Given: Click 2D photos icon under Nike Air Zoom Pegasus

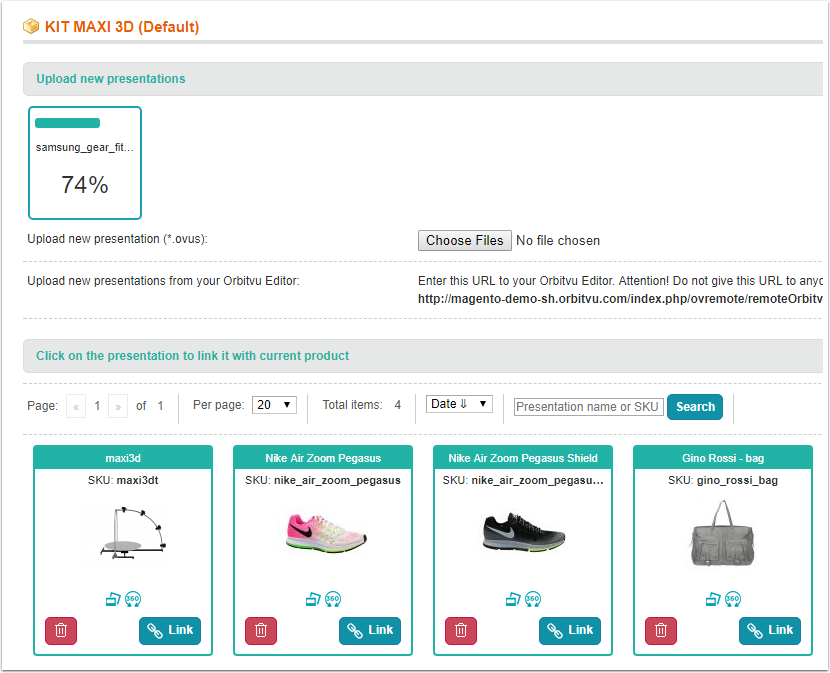Looking at the screenshot, I should point(313,599).
